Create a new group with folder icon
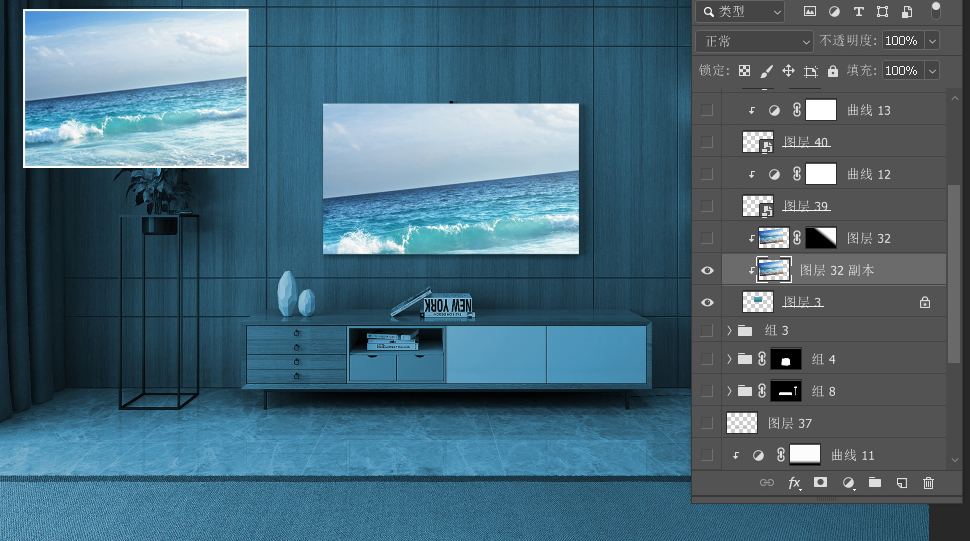The height and width of the screenshot is (541, 970). point(875,483)
